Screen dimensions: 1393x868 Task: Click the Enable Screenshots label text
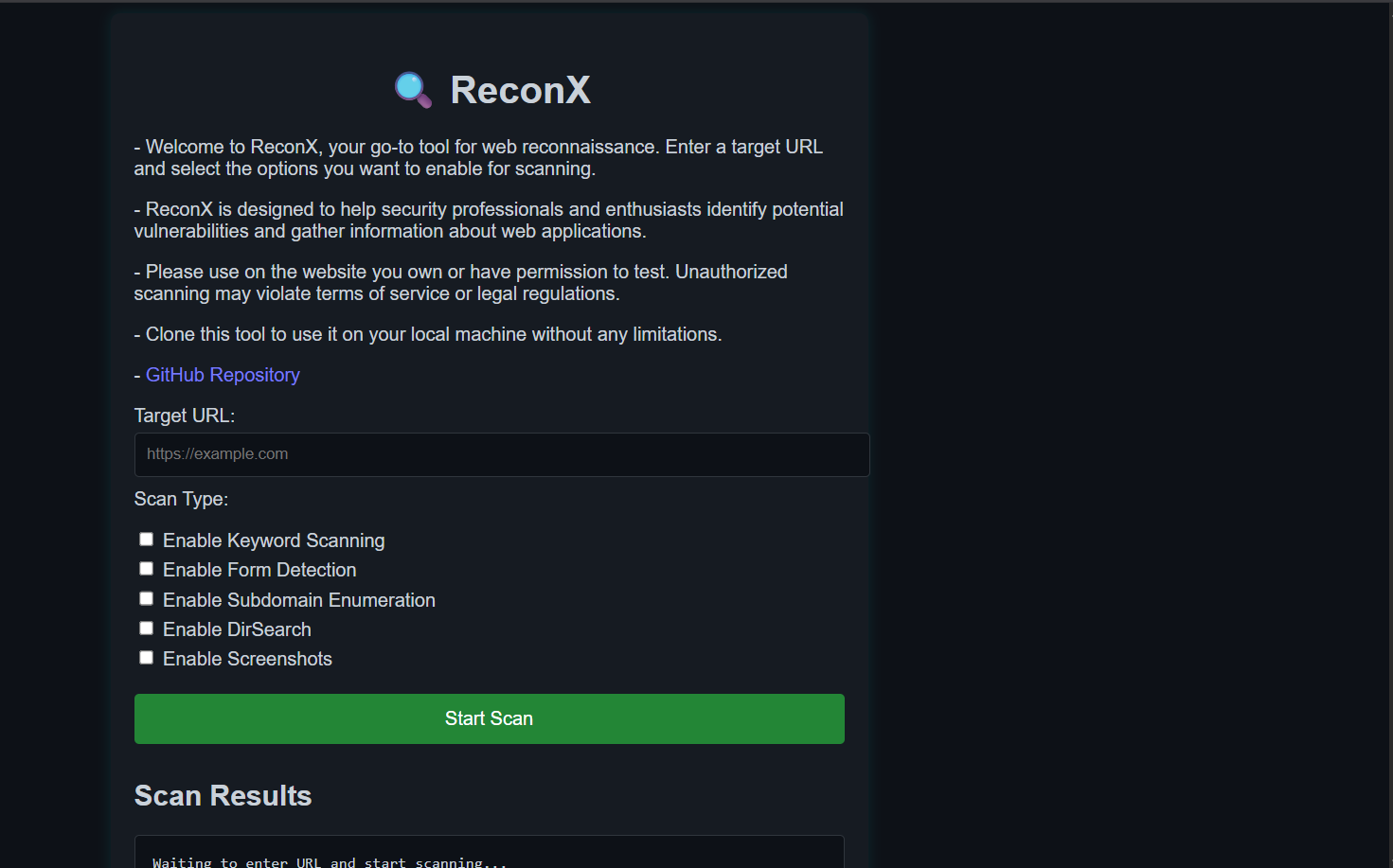pos(247,659)
